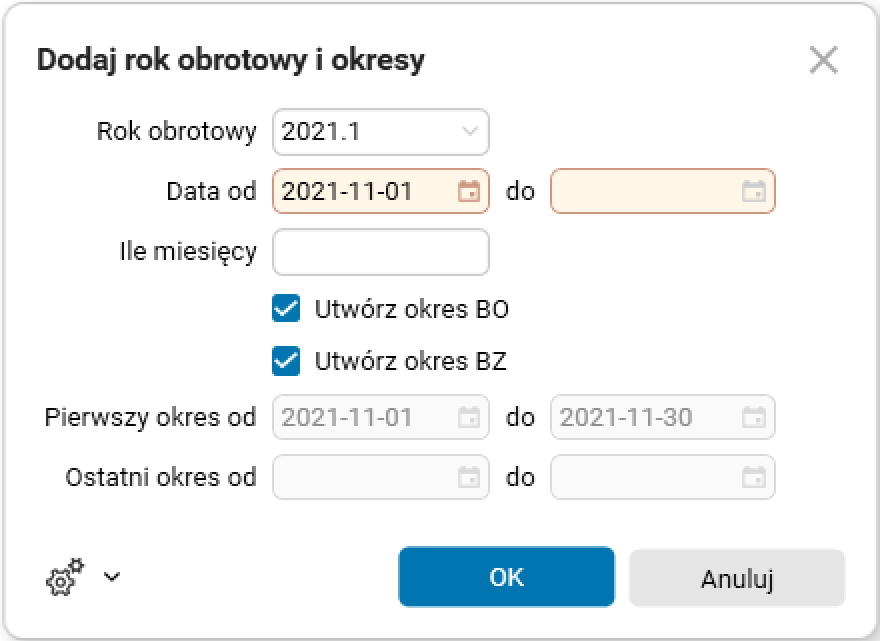Cancel the dialog with Anuluj
Screen dimensions: 880x641
click(737, 577)
